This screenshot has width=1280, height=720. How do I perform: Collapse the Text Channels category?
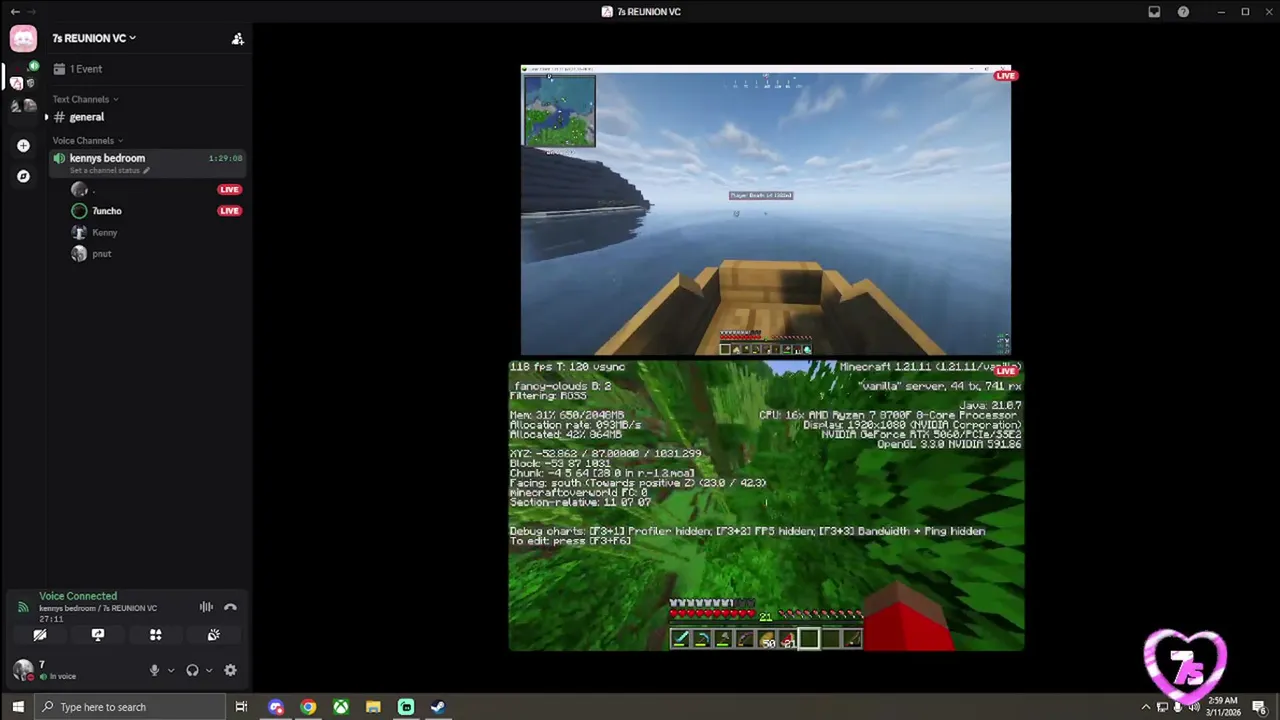tap(85, 99)
